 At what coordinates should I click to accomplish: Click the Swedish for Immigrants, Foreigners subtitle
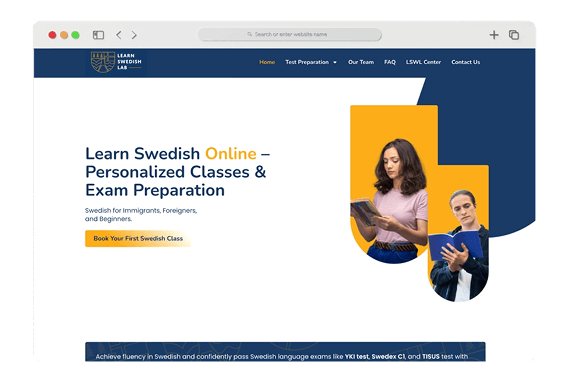click(141, 215)
